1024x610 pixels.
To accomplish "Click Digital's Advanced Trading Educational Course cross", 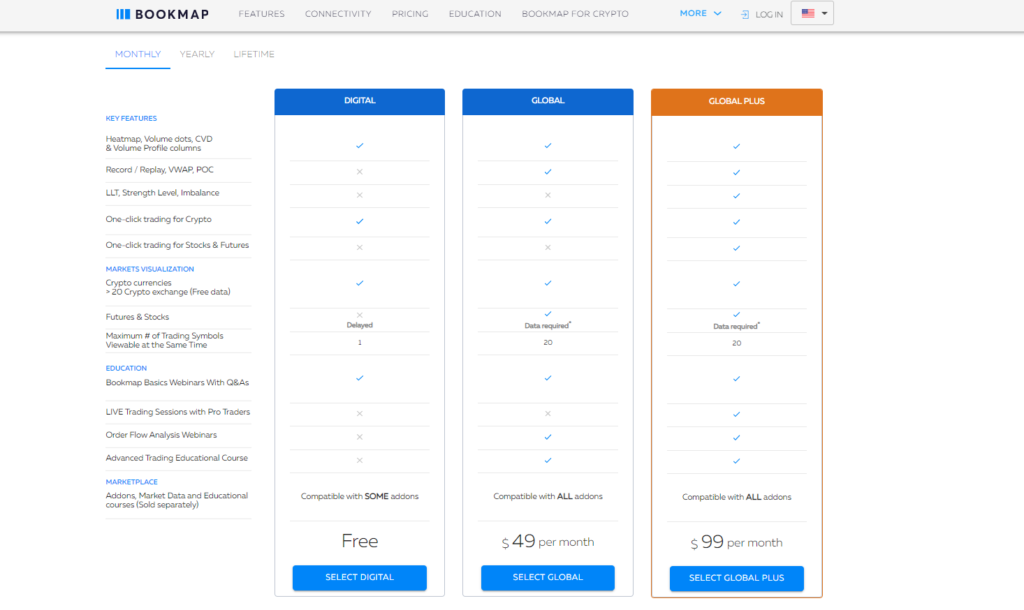I will tap(359, 460).
